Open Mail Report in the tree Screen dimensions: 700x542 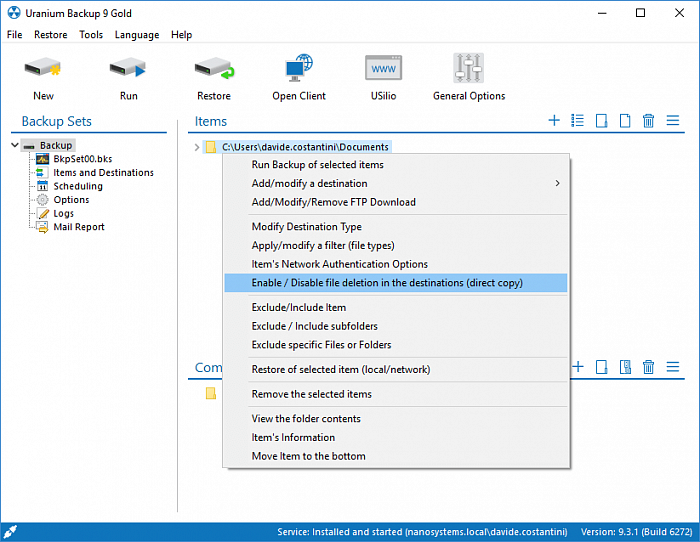[x=79, y=227]
